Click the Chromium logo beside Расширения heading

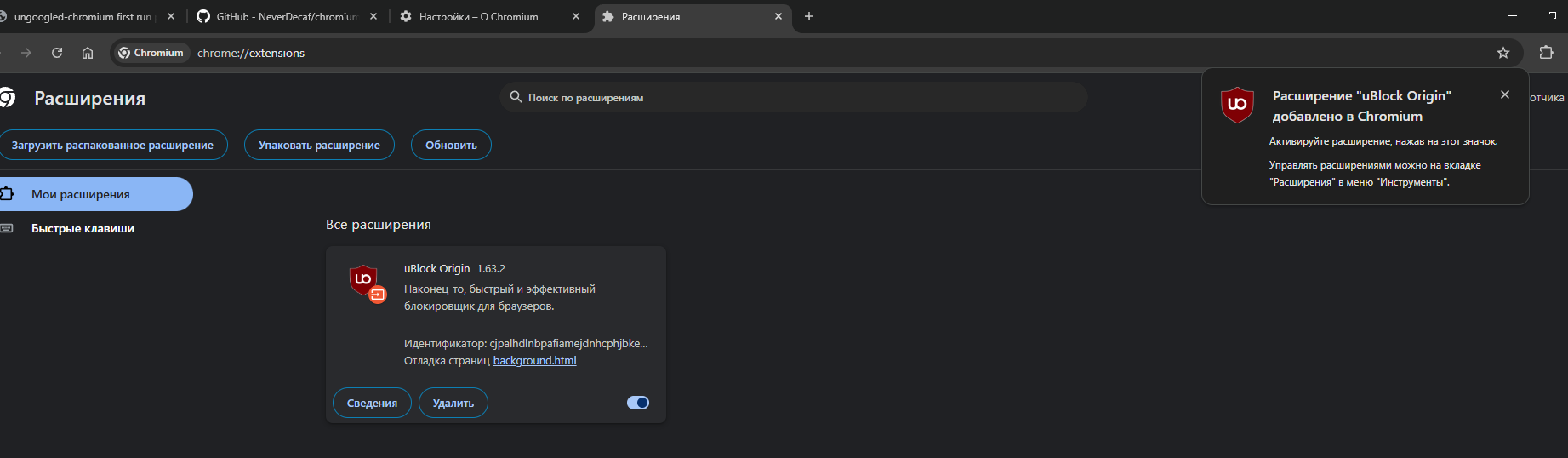[x=7, y=98]
